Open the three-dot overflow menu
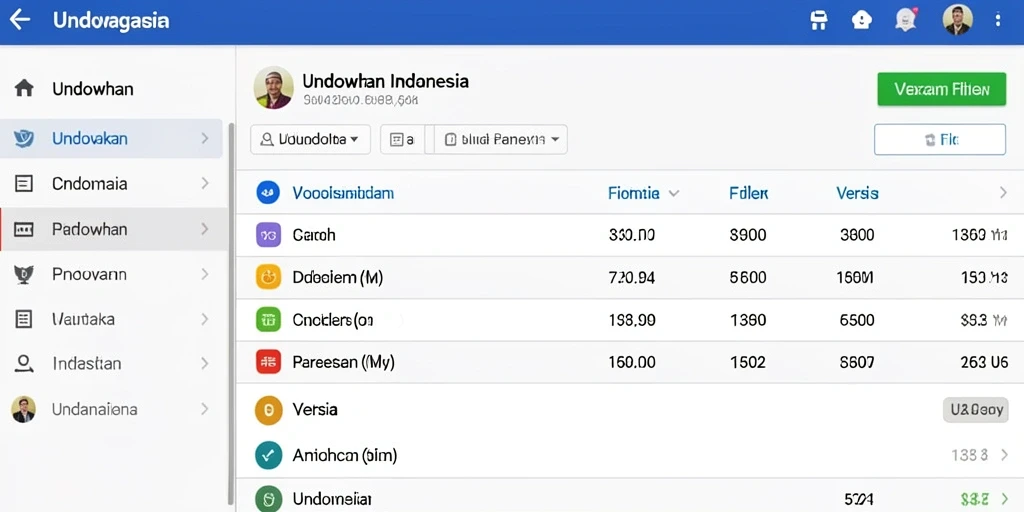1024x512 pixels. tap(998, 20)
